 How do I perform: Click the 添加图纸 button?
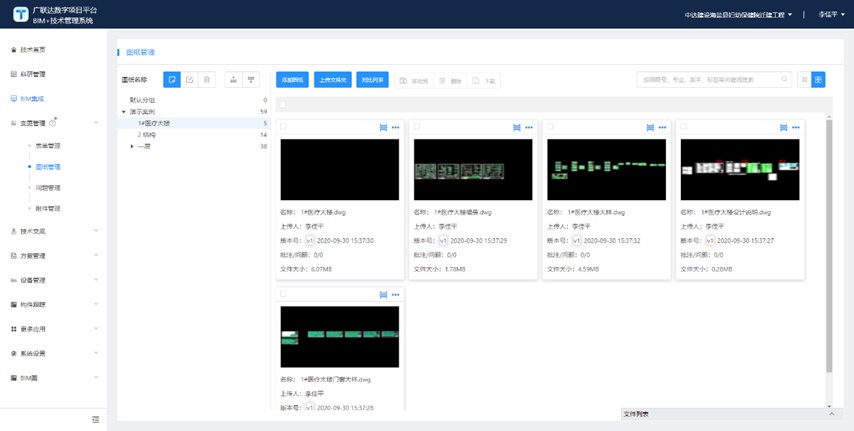click(292, 79)
